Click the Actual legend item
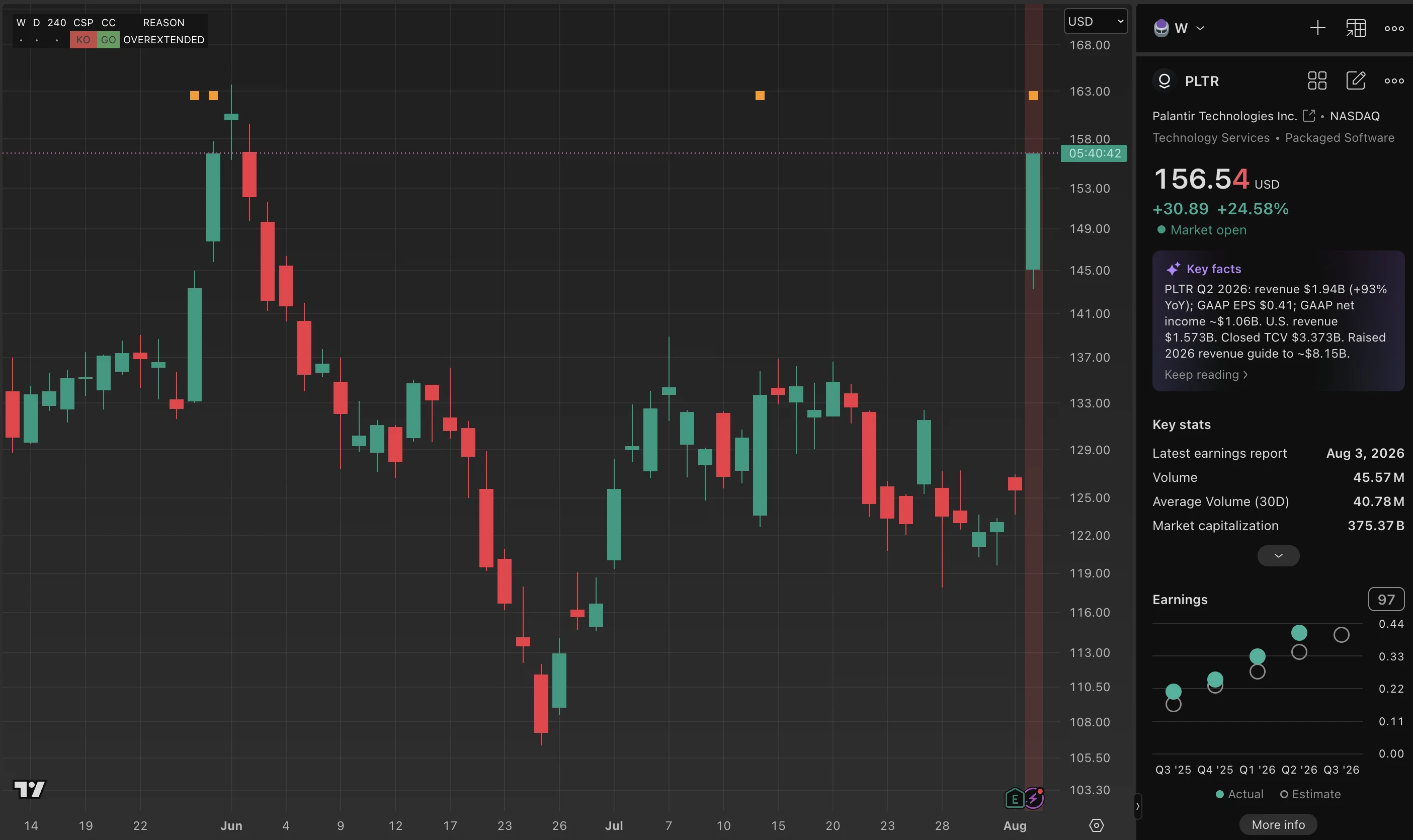 pos(1239,794)
